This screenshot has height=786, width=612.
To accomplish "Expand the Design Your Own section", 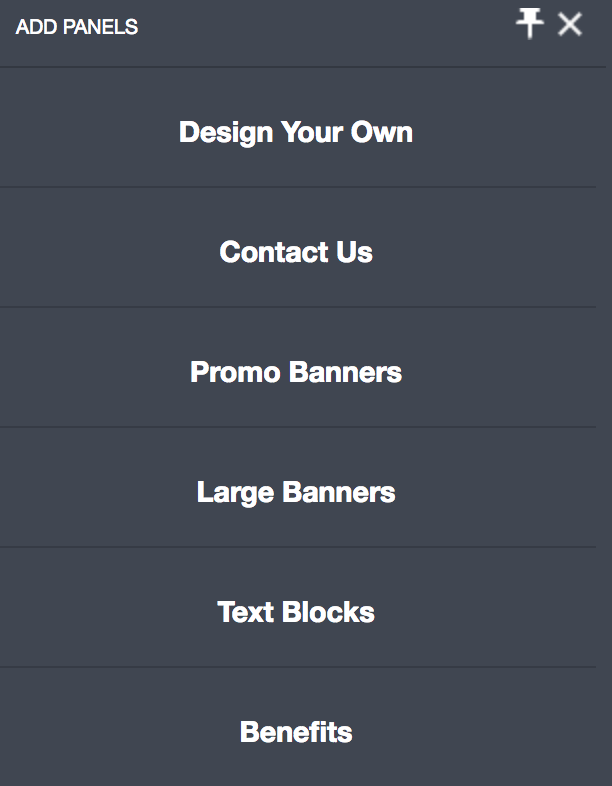I will click(x=296, y=132).
